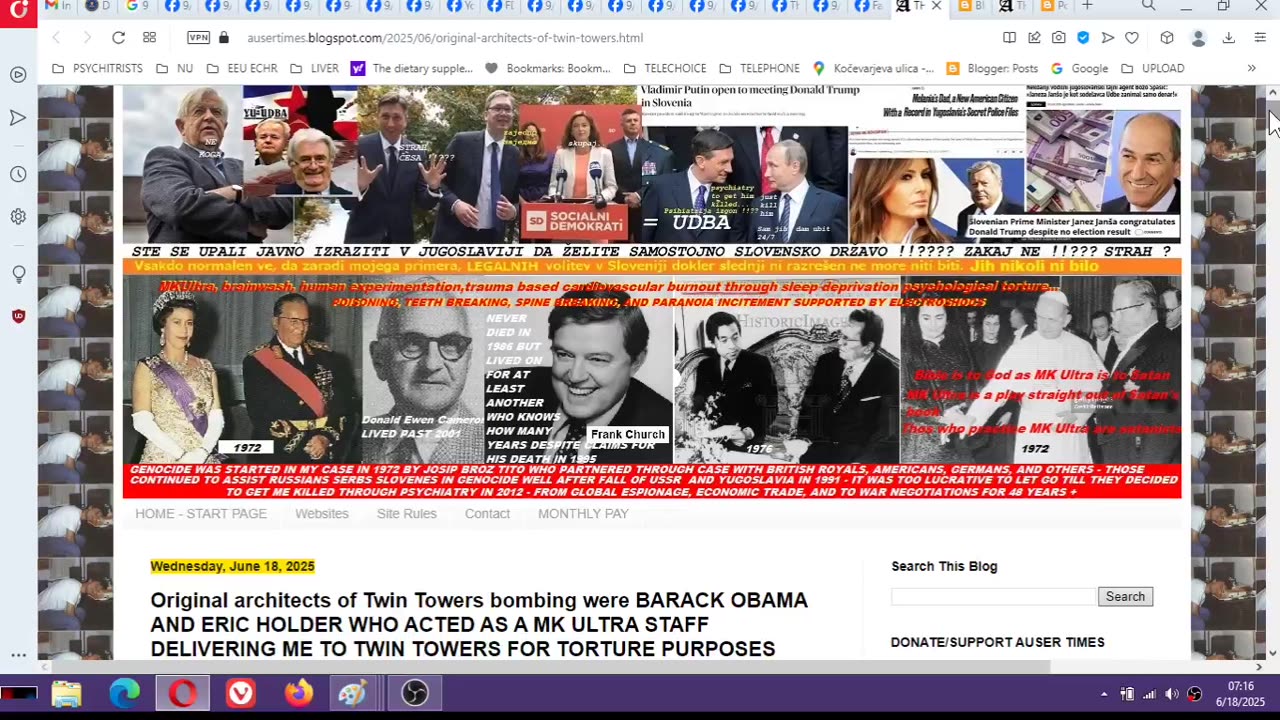
Task: Click the pinboard edit icon in address bar
Action: [x=1034, y=38]
